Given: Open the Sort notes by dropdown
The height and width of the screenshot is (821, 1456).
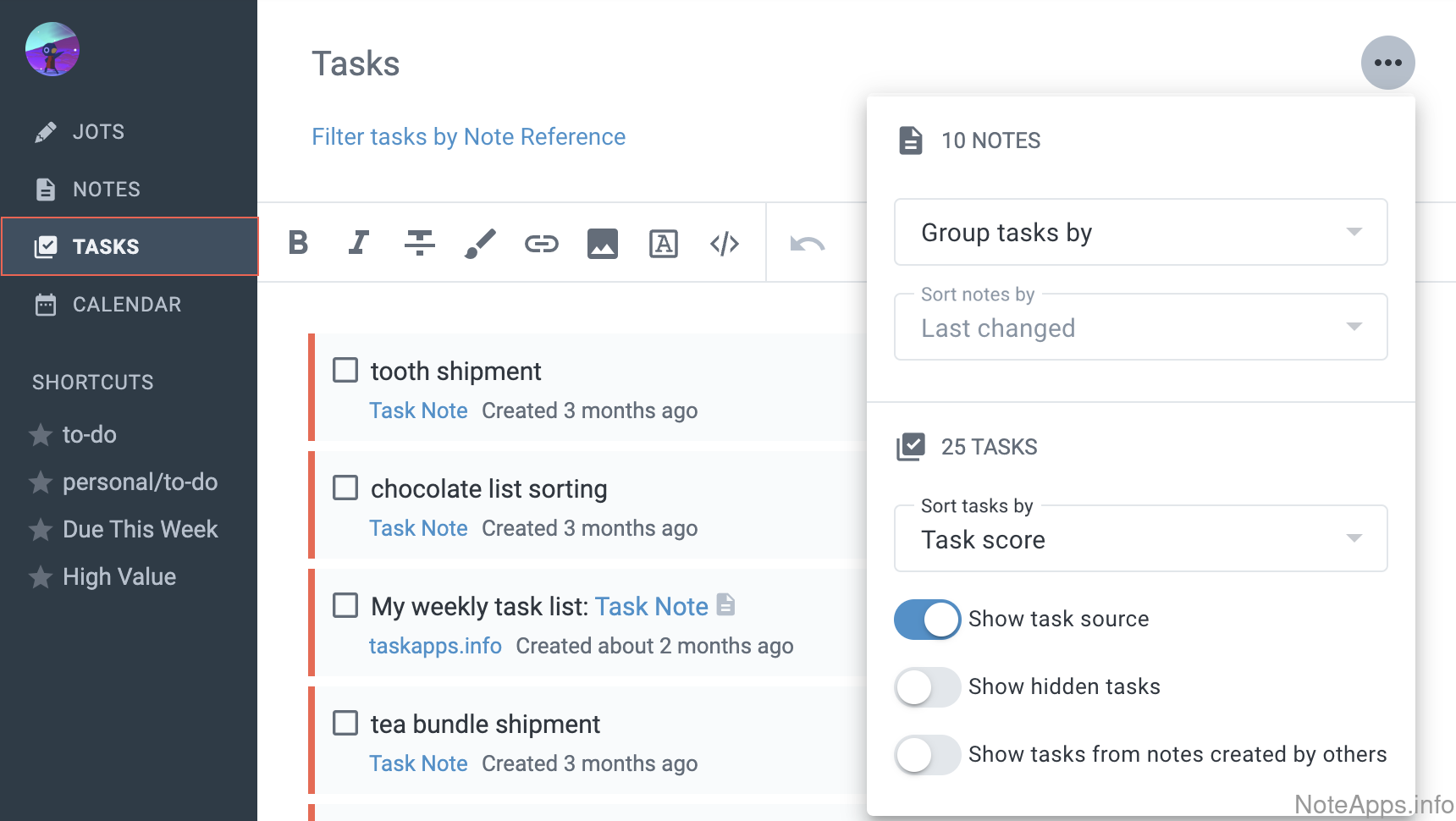Looking at the screenshot, I should (1140, 328).
